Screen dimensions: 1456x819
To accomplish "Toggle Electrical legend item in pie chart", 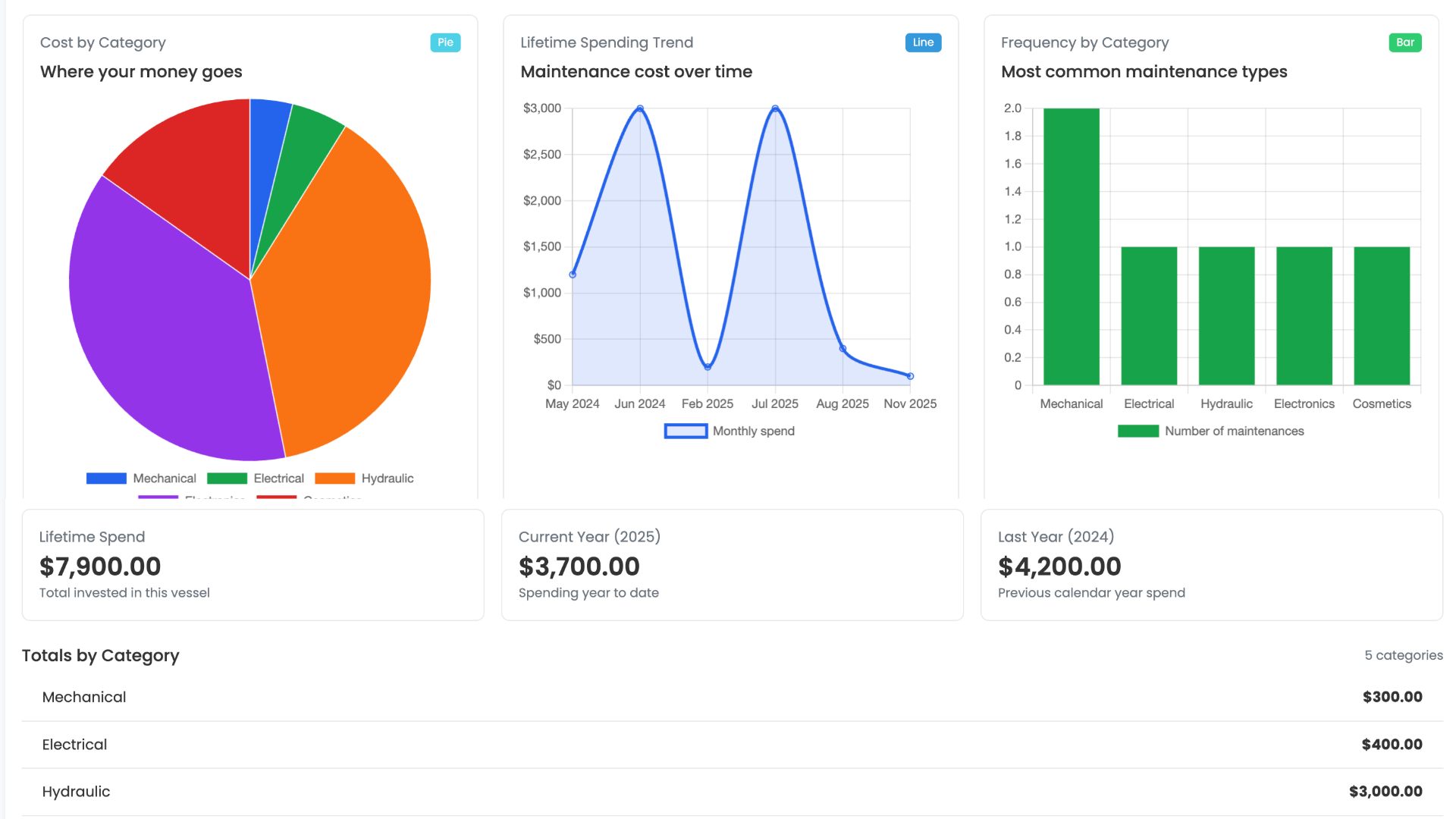I will point(256,479).
